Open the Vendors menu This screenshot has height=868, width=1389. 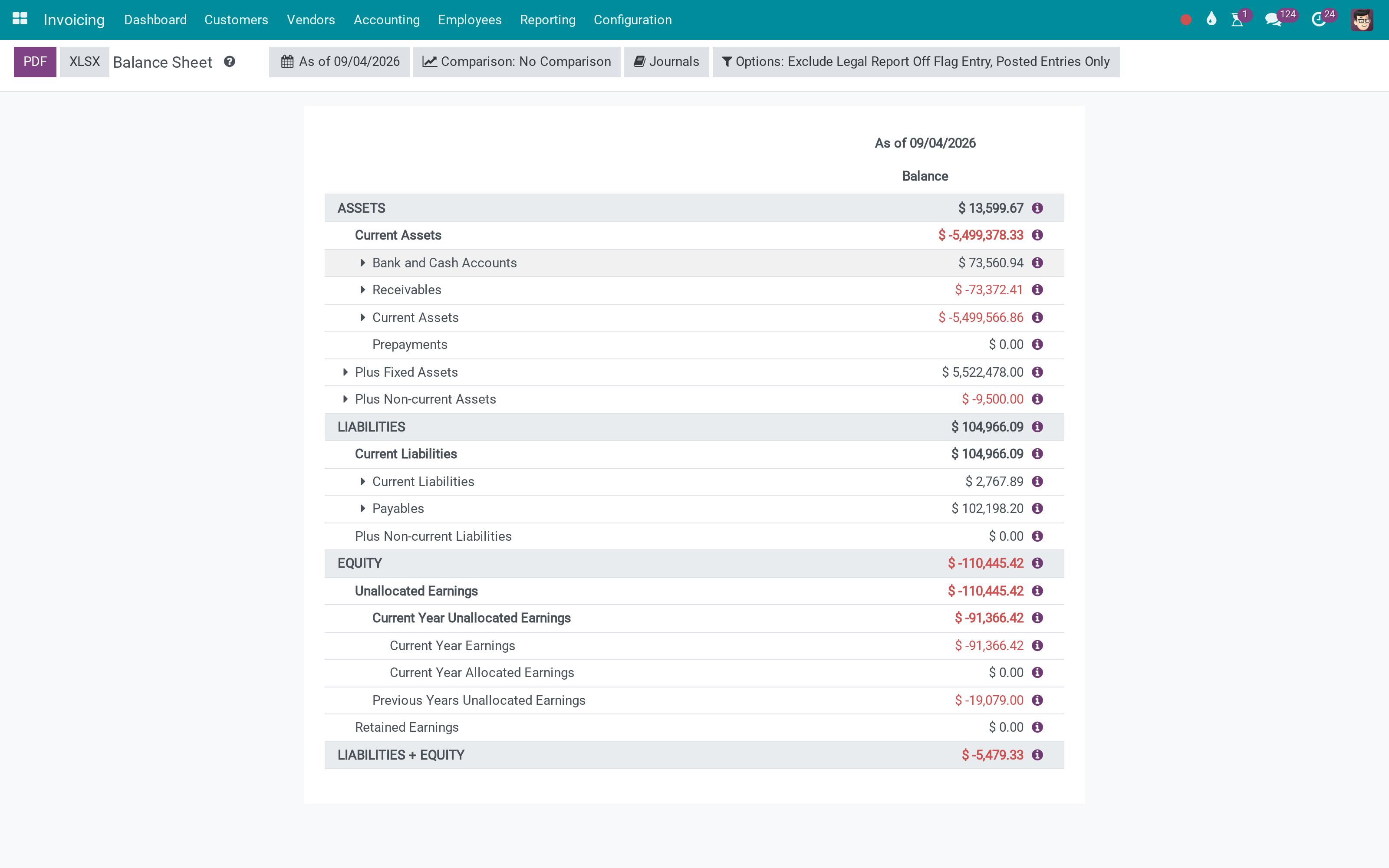(x=310, y=20)
